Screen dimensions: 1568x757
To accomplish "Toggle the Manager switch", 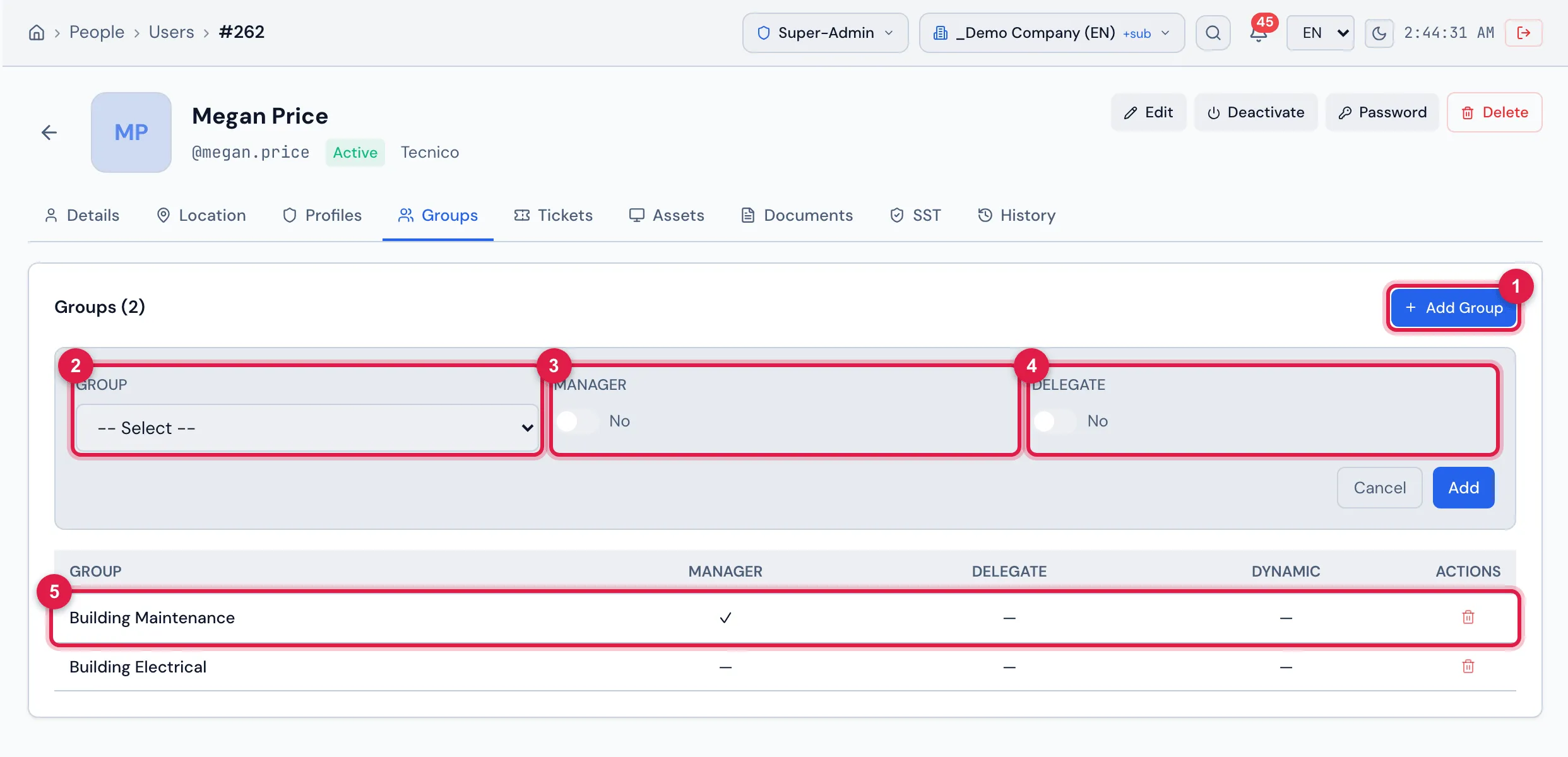I will point(577,421).
